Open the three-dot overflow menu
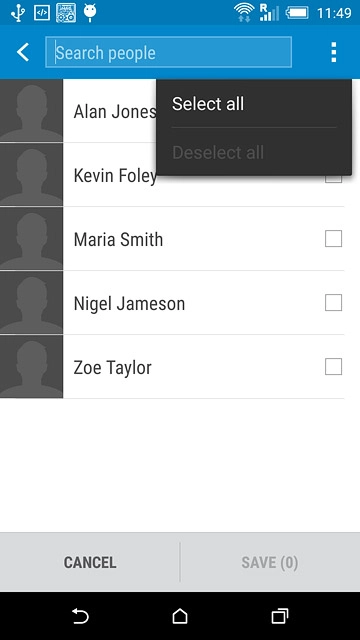Image resolution: width=360 pixels, height=640 pixels. pyautogui.click(x=333, y=52)
